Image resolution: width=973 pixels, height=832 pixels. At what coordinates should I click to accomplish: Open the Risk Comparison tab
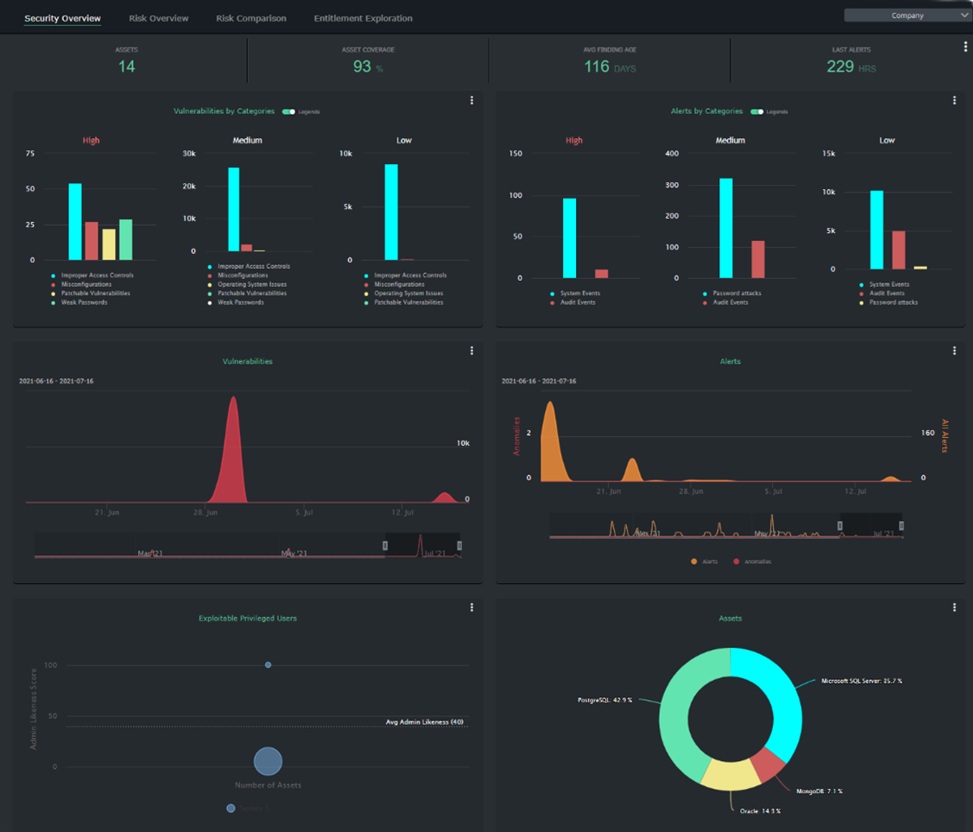[x=251, y=18]
